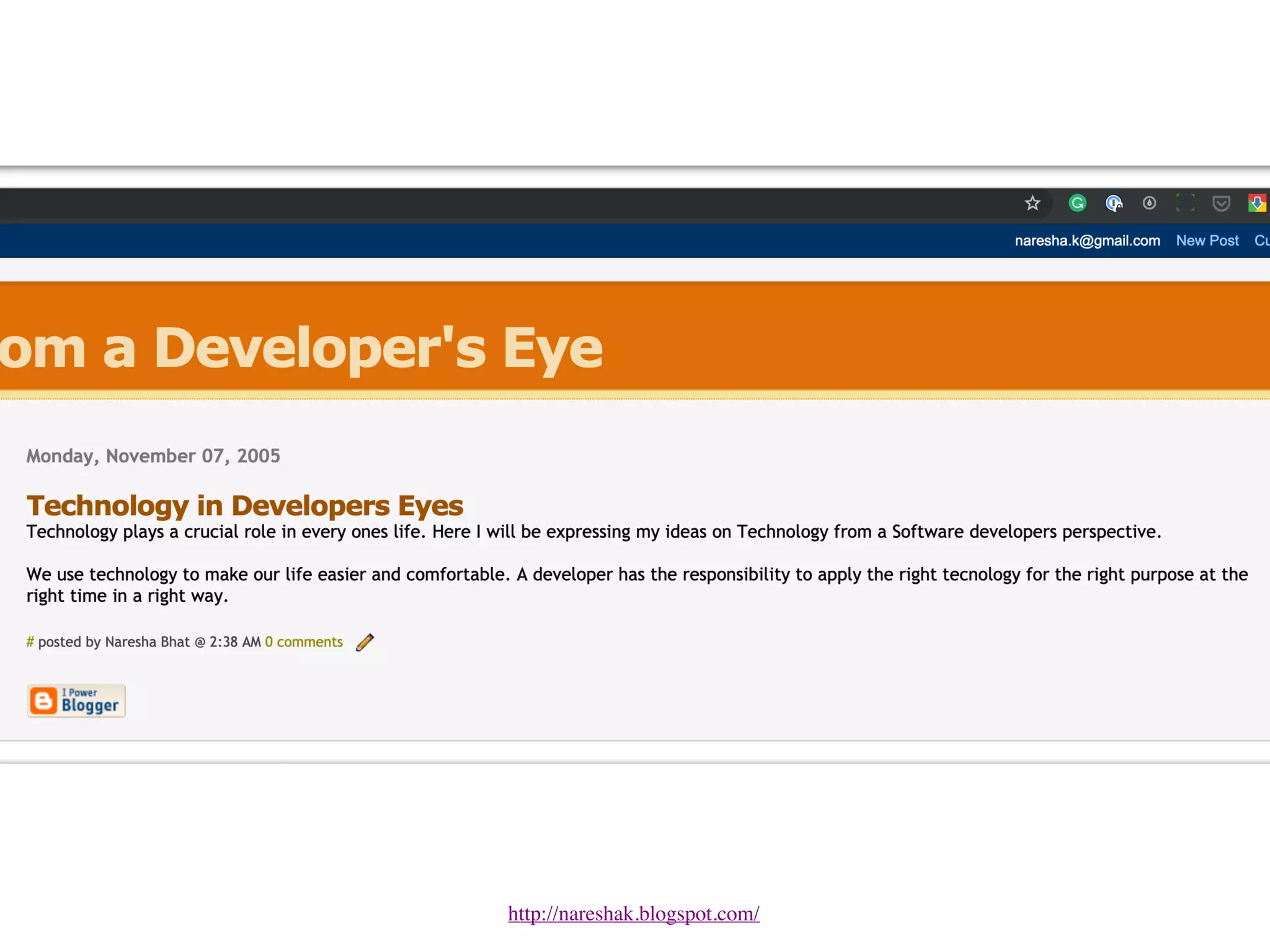Image resolution: width=1270 pixels, height=952 pixels.
Task: Open the nareshak.blogspot.com URL link
Action: point(633,914)
